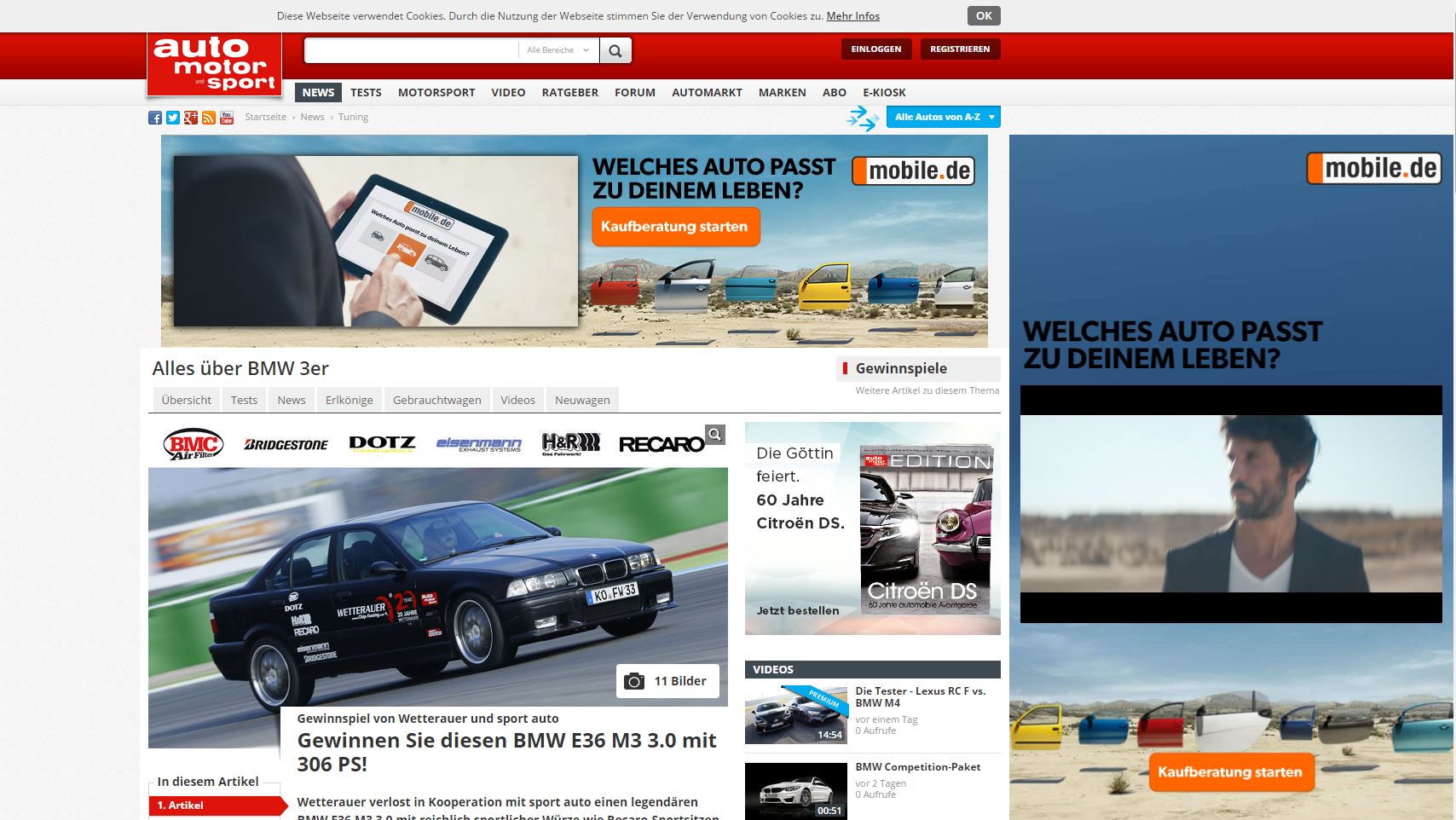Open the BMW E36 M3 article headline
1456x820 pixels.
[506, 752]
